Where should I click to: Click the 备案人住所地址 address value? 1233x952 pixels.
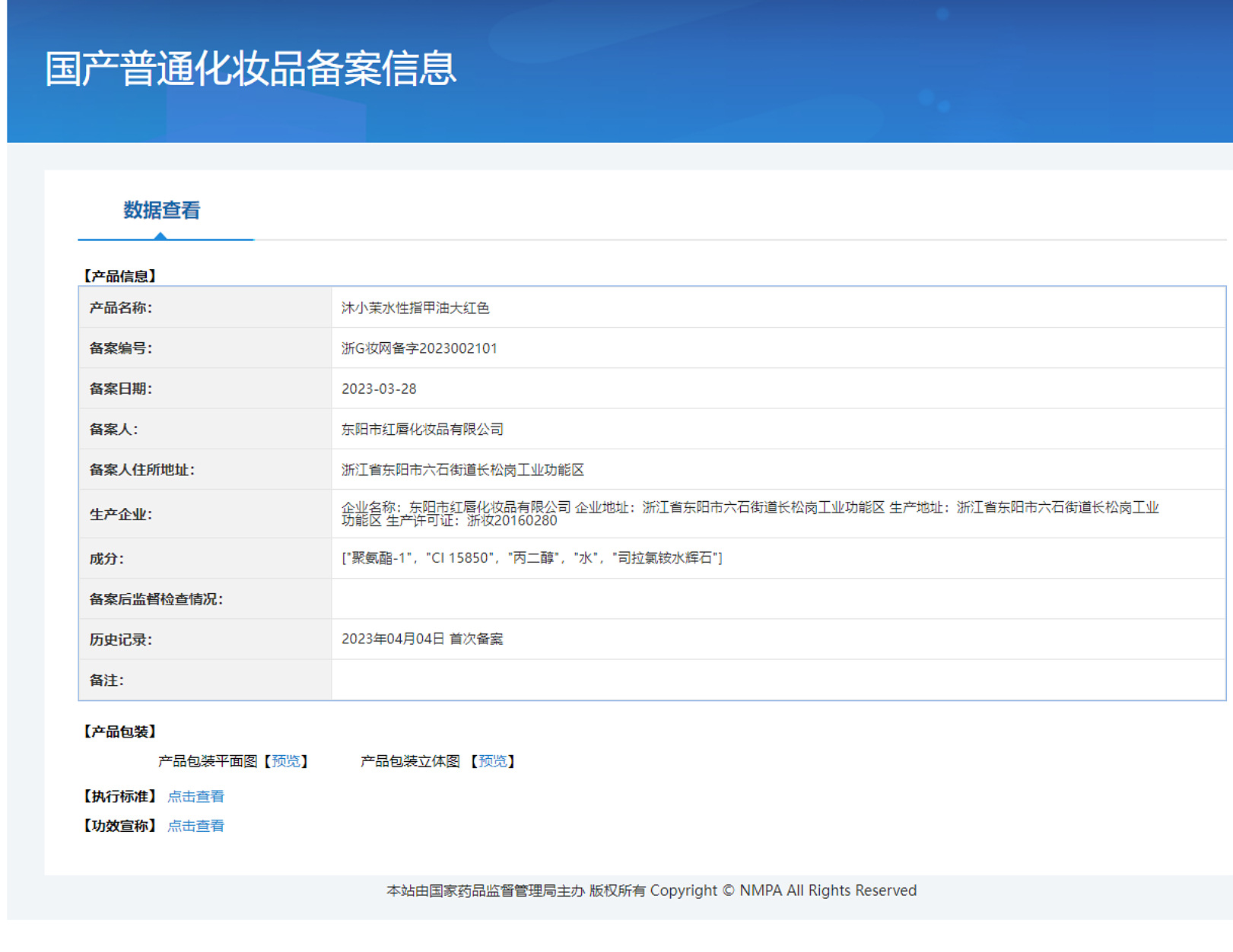[x=462, y=470]
